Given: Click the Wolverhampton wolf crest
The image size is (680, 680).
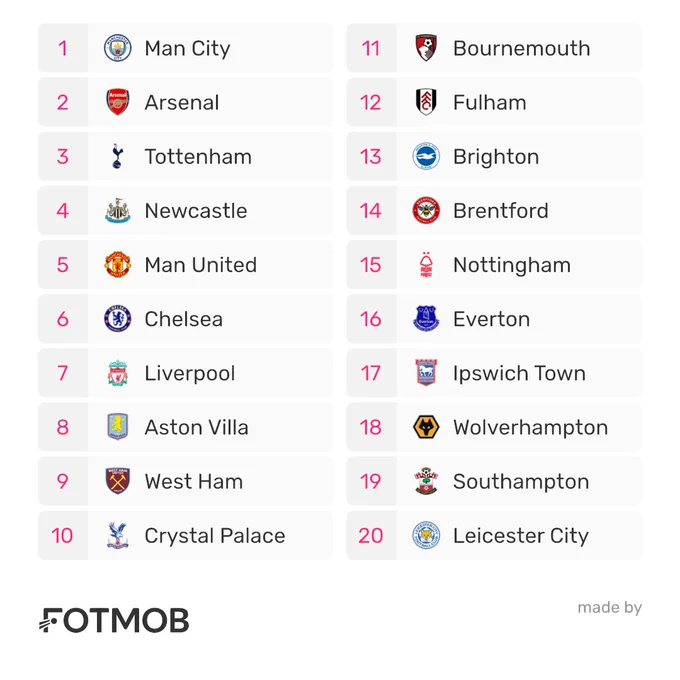Looking at the screenshot, I should tap(426, 427).
